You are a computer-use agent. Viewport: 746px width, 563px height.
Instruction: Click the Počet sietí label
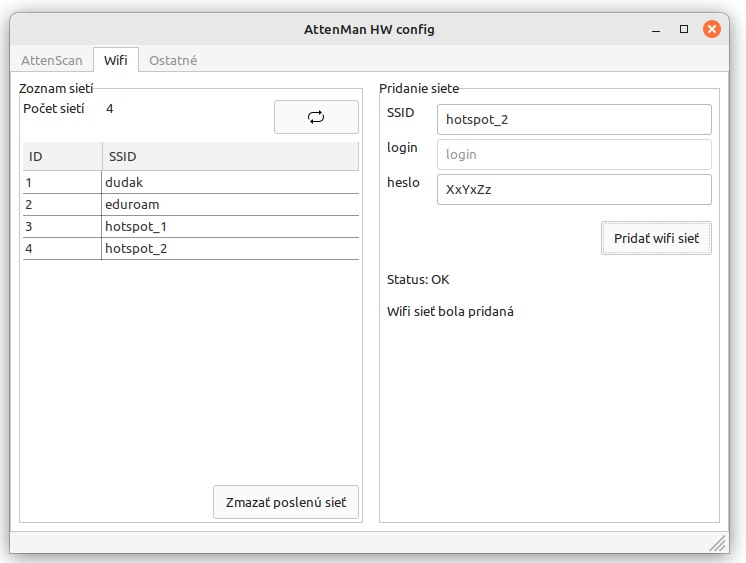coord(53,109)
